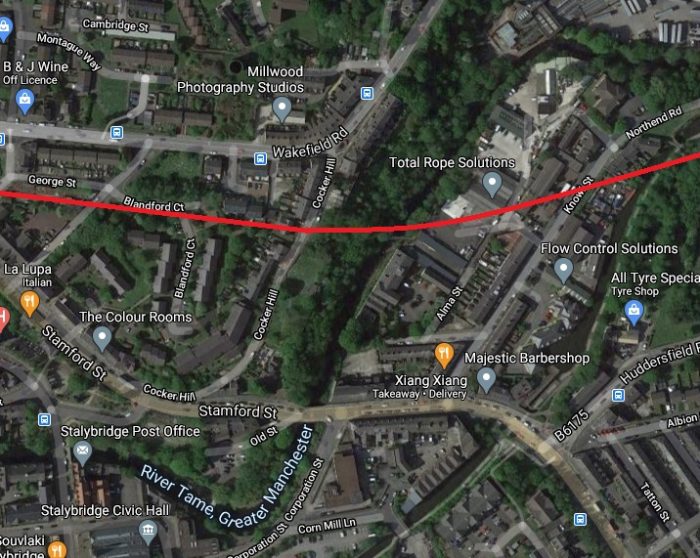Select the B & J Wine shop marker
Viewport: 700px width, 558px height.
(25, 101)
